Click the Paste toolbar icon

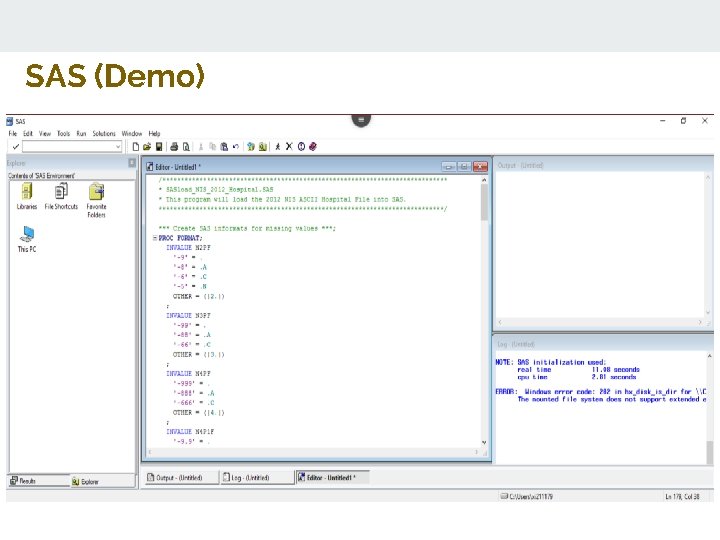tap(224, 147)
